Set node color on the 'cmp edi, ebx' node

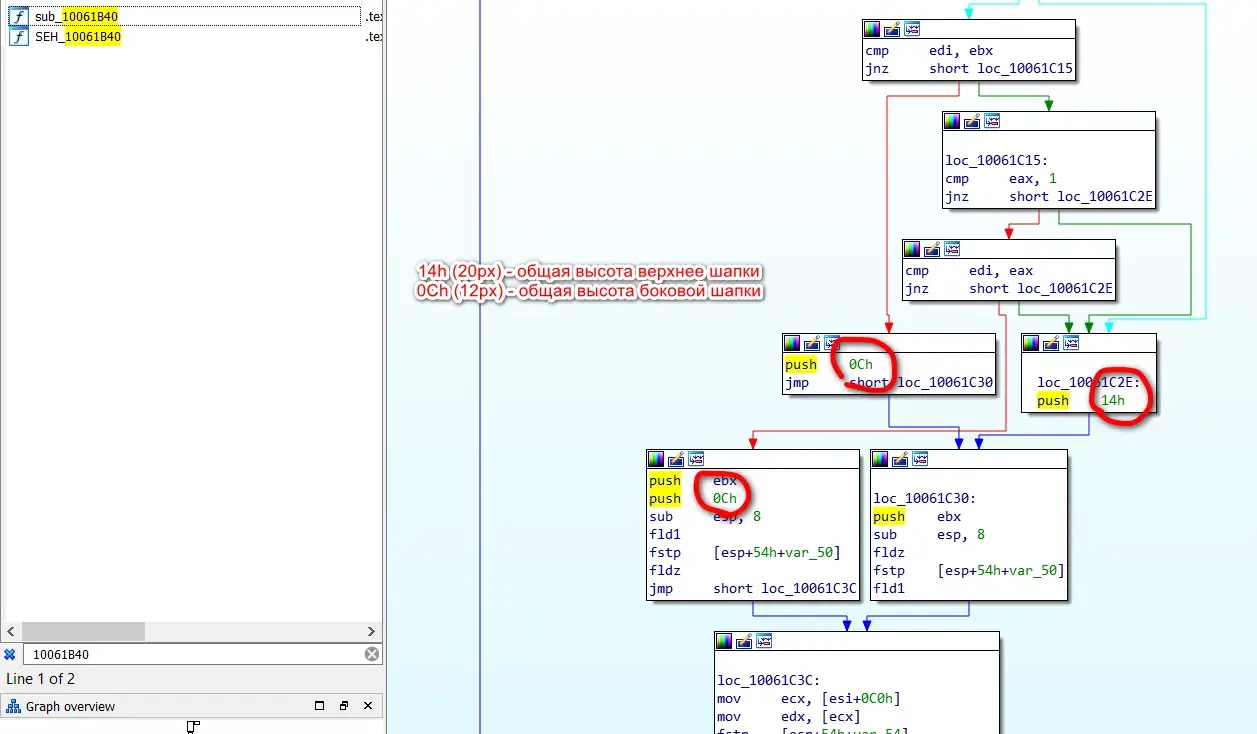[x=872, y=29]
